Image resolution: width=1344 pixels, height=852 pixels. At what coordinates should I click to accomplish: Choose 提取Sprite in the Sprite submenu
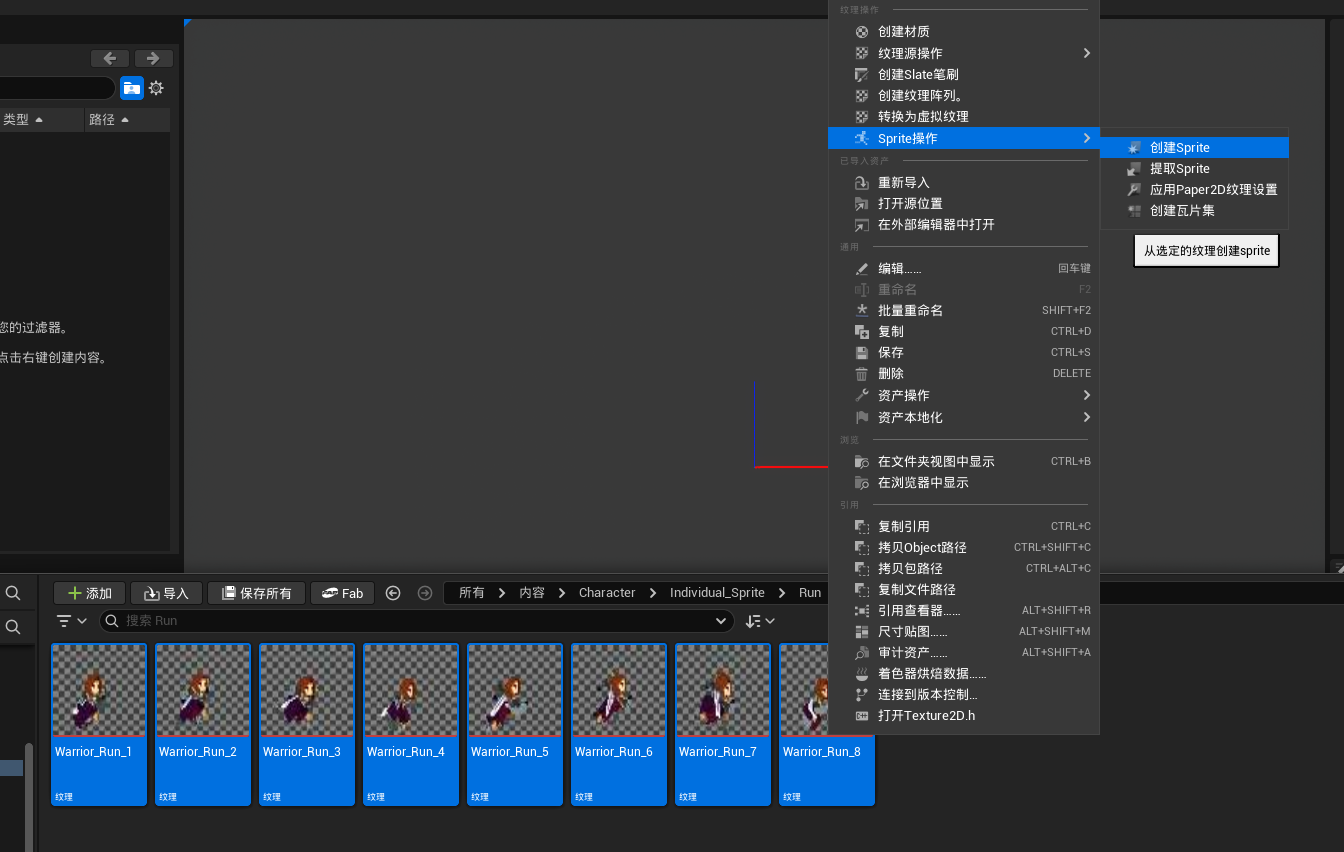(1180, 168)
